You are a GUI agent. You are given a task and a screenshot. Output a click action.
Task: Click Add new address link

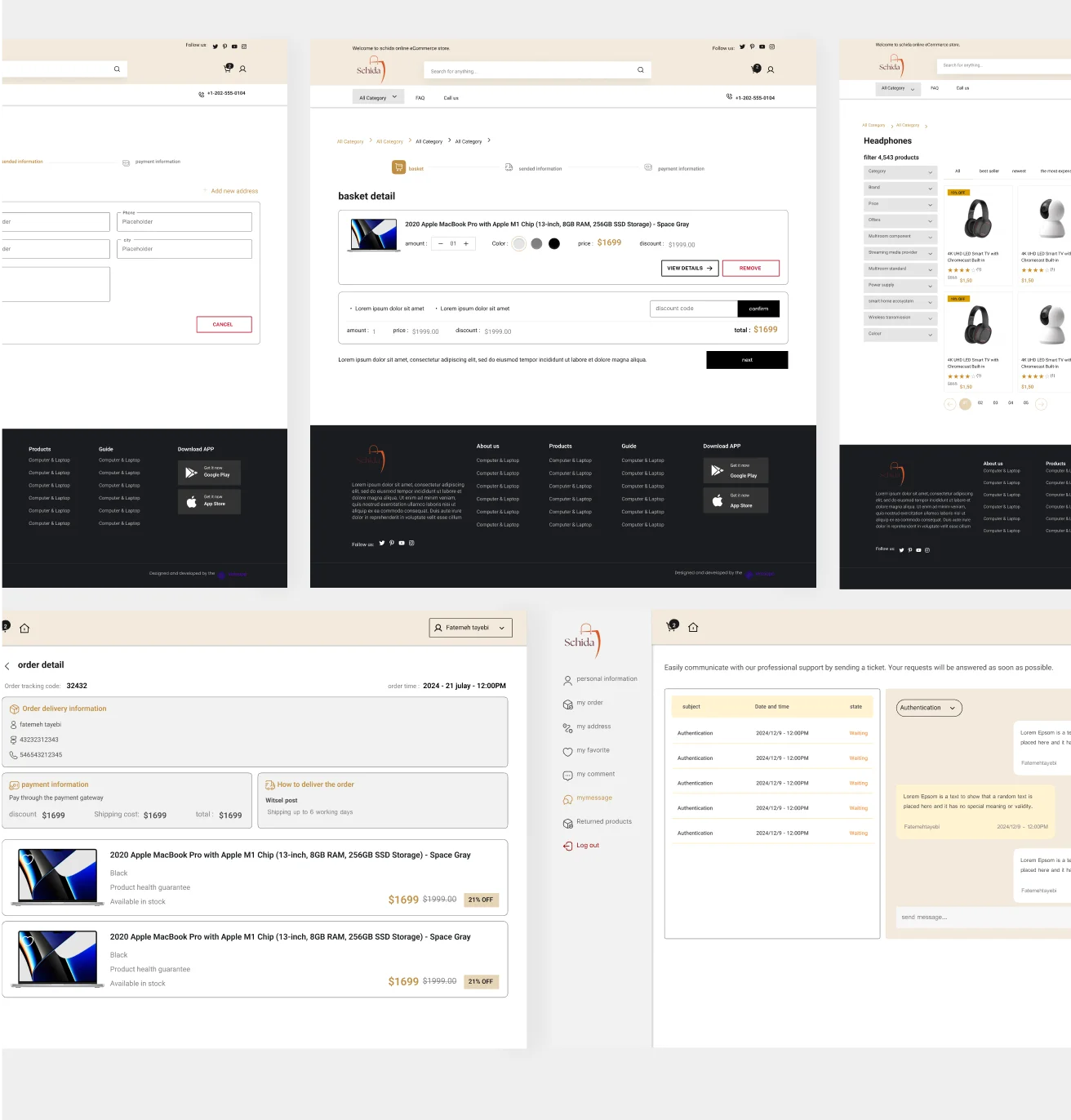[x=231, y=191]
